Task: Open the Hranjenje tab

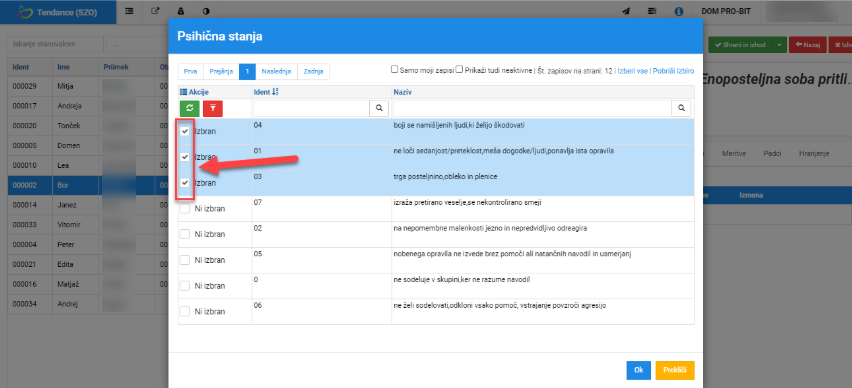Action: 813,154
